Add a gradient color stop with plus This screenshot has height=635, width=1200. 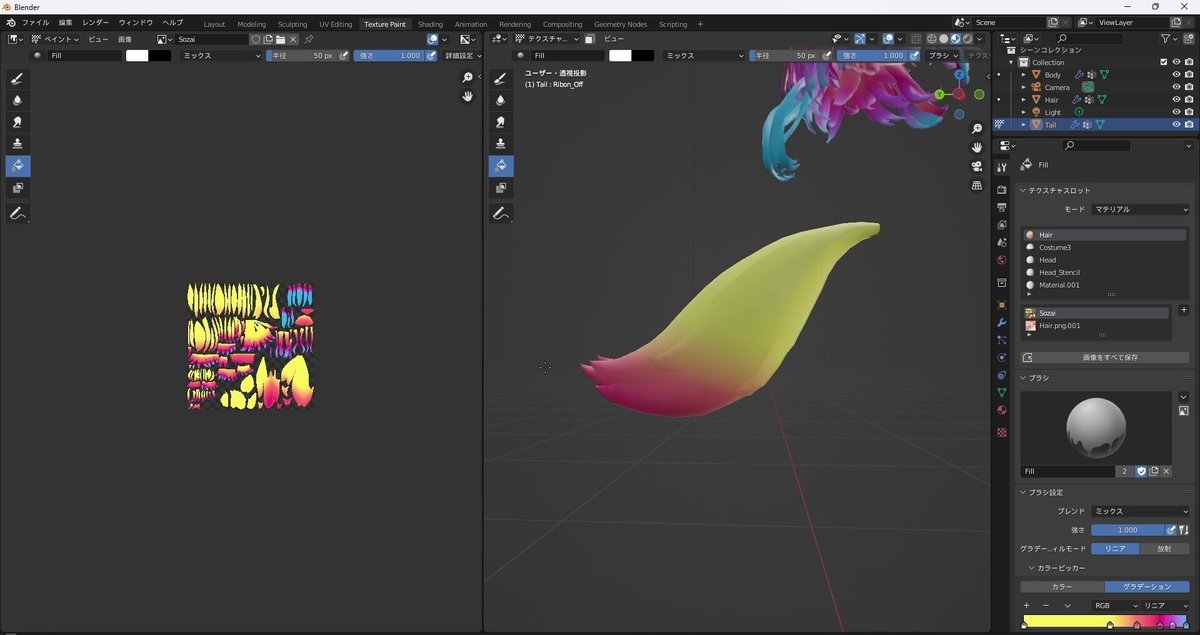1026,605
